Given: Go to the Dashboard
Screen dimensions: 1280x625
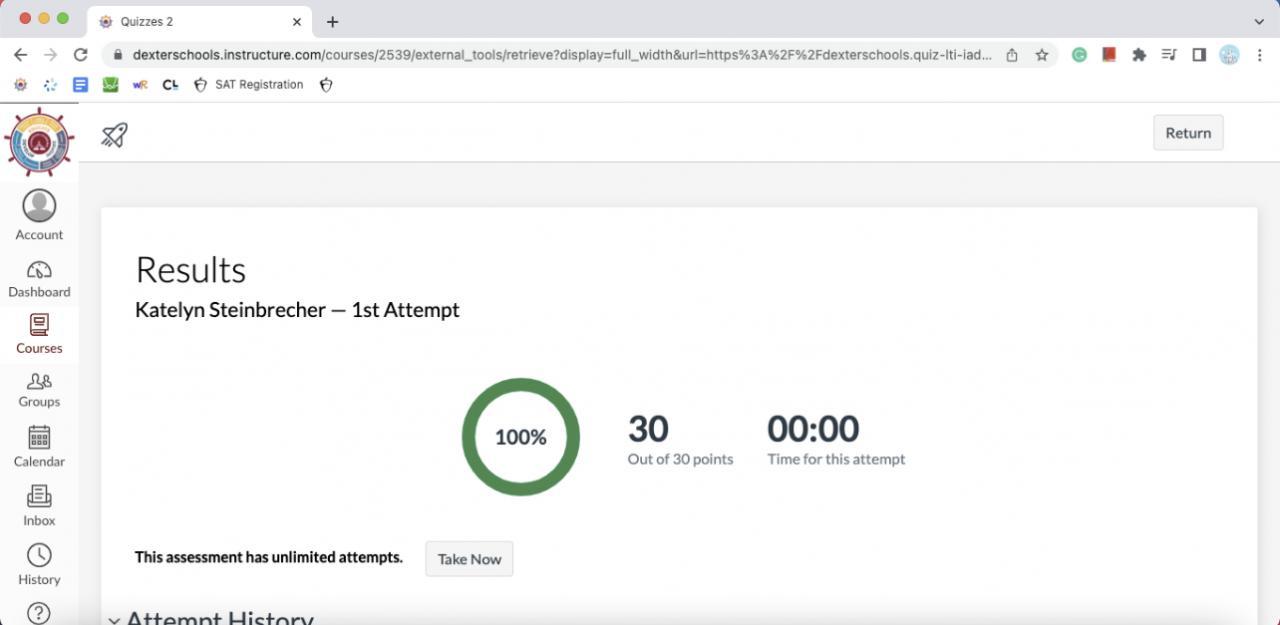Looking at the screenshot, I should click(x=39, y=279).
